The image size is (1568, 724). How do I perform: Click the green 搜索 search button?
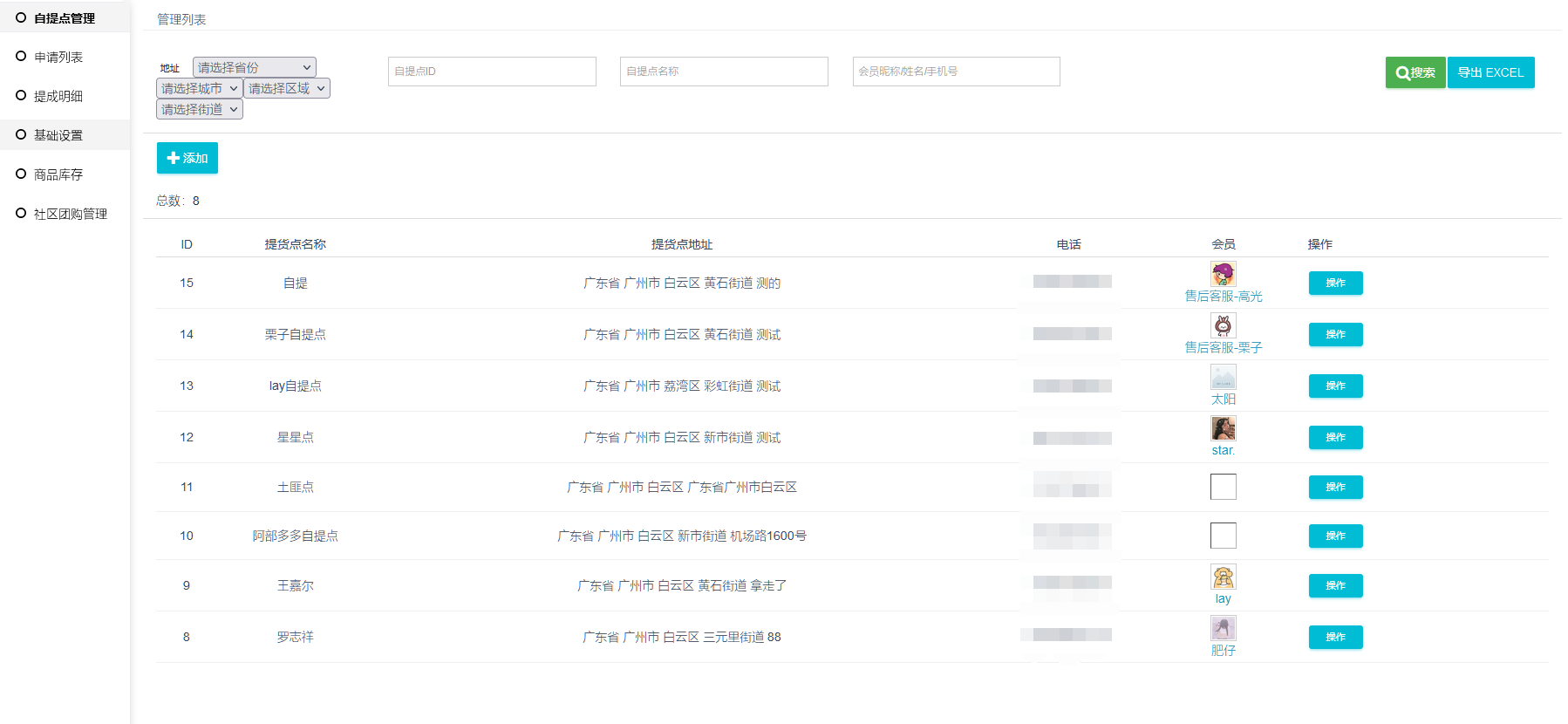[1415, 72]
